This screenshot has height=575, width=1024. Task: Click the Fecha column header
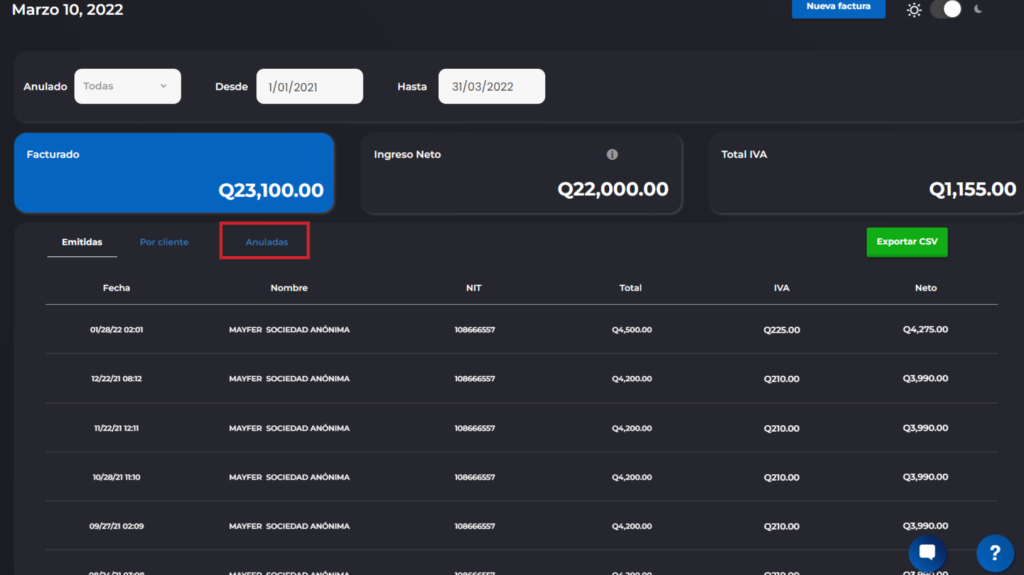tap(116, 288)
